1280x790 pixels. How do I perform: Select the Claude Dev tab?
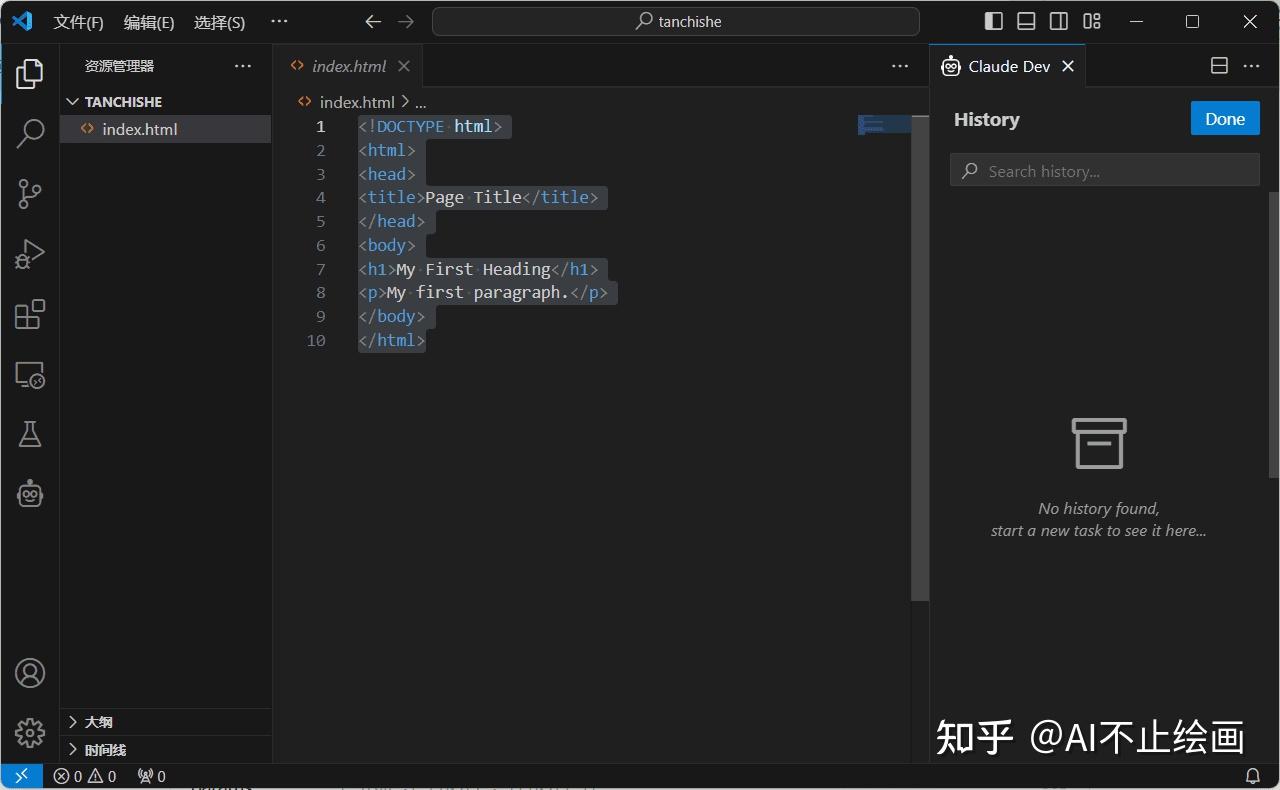coord(1008,66)
